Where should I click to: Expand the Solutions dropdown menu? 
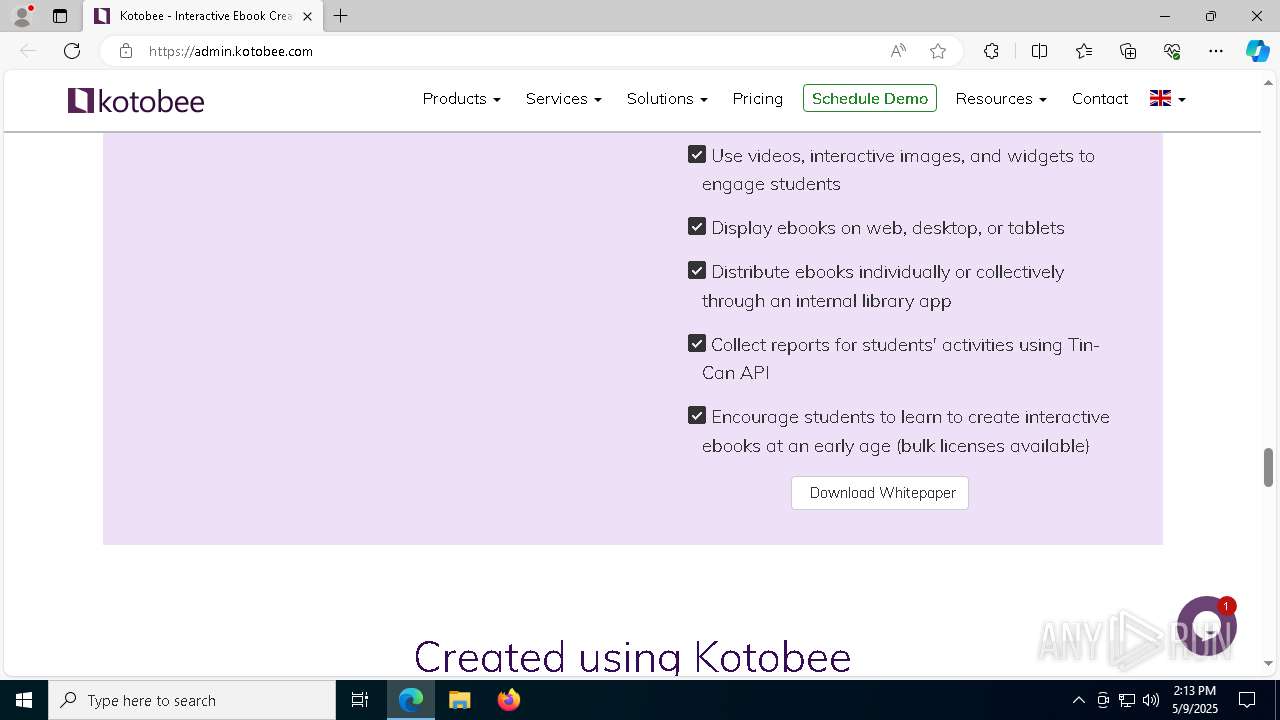667,99
